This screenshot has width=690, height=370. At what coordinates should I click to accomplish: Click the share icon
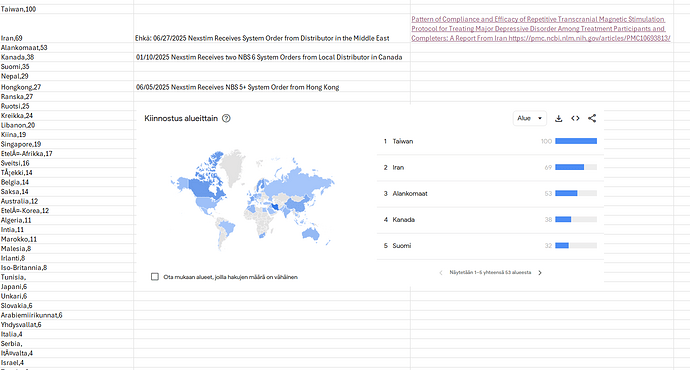pyautogui.click(x=592, y=118)
